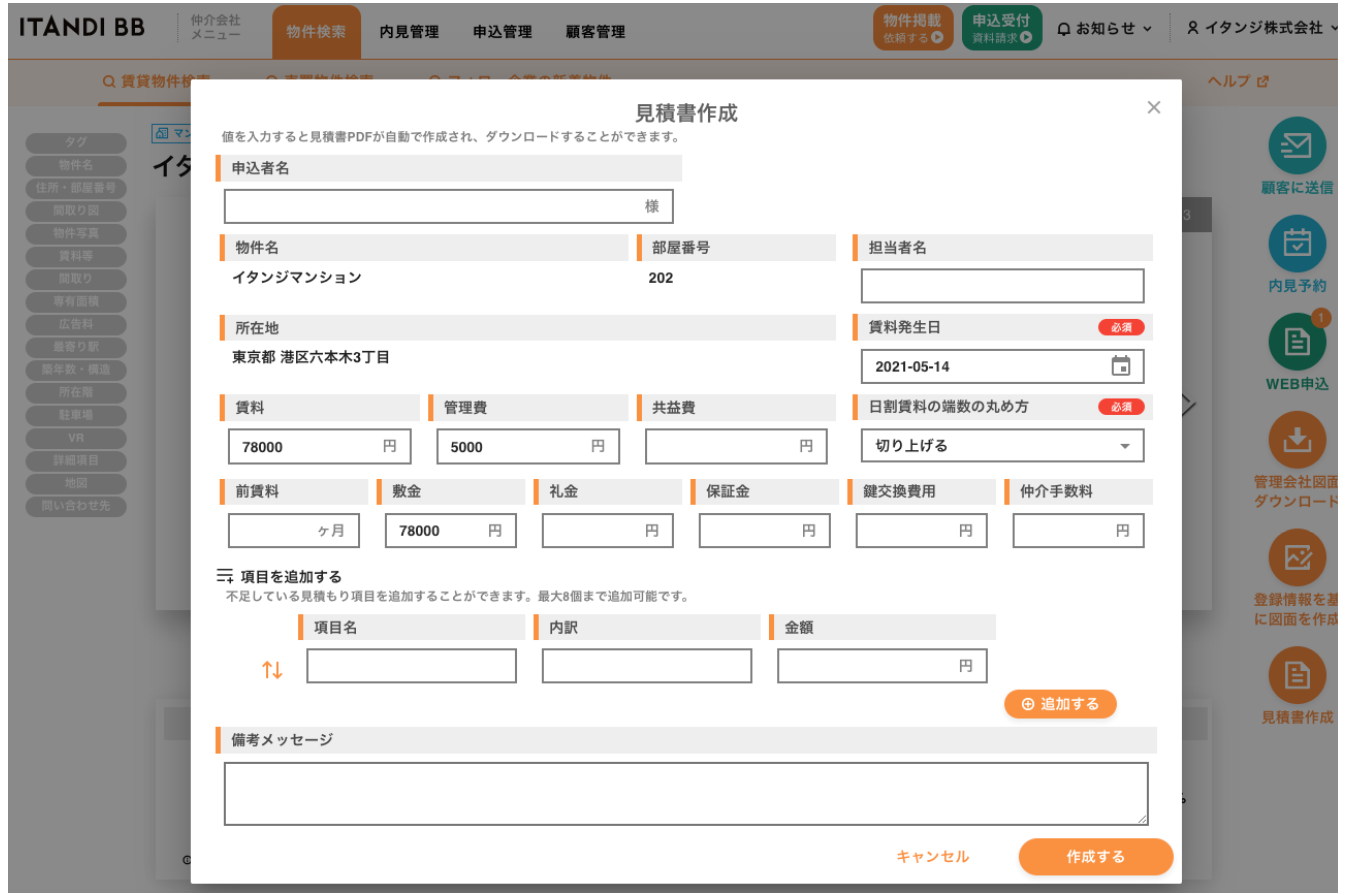Click the お知らせ bell notification
Viewport: 1350px width, 895px height.
[1105, 29]
